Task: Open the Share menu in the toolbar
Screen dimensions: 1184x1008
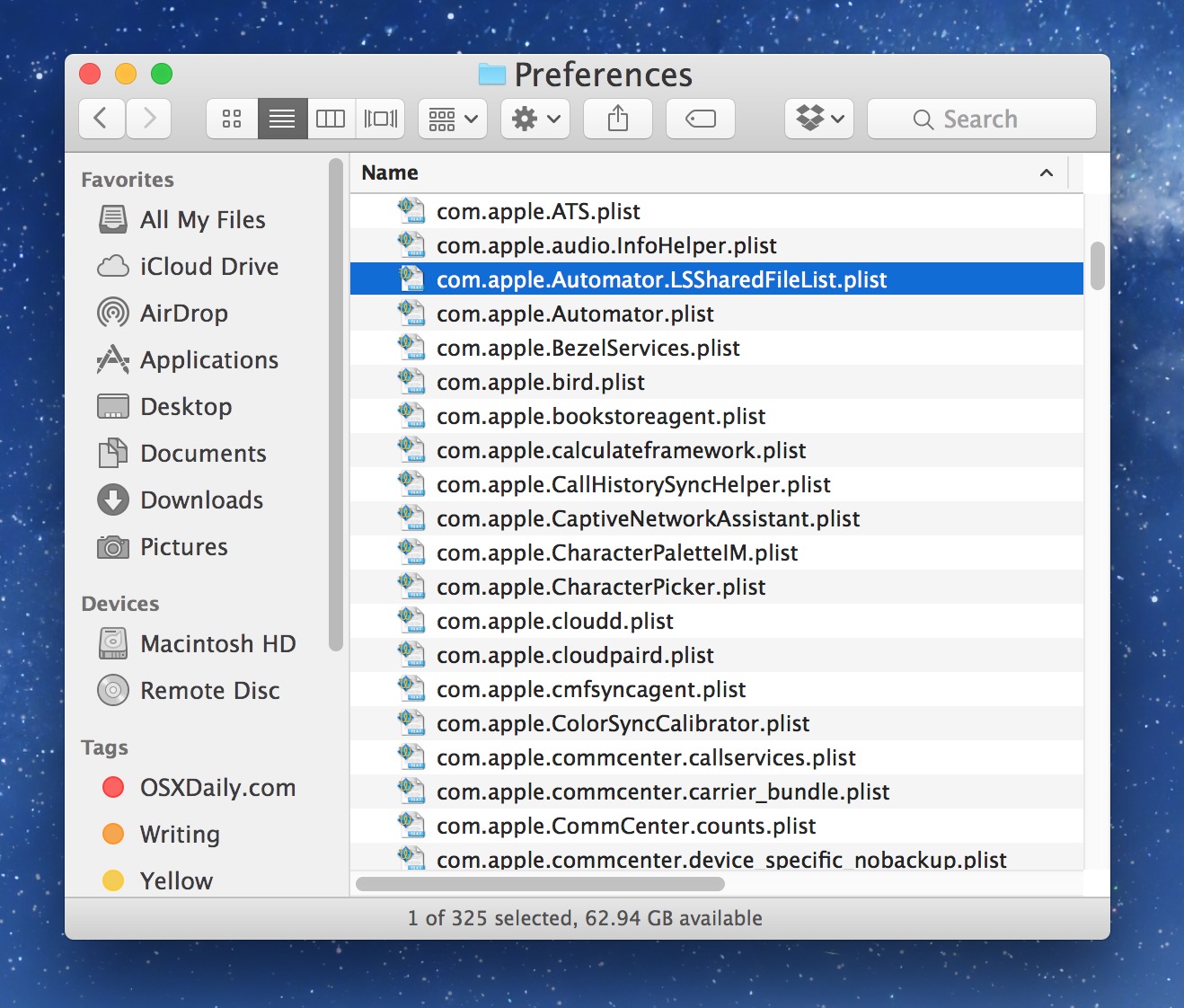Action: coord(617,118)
